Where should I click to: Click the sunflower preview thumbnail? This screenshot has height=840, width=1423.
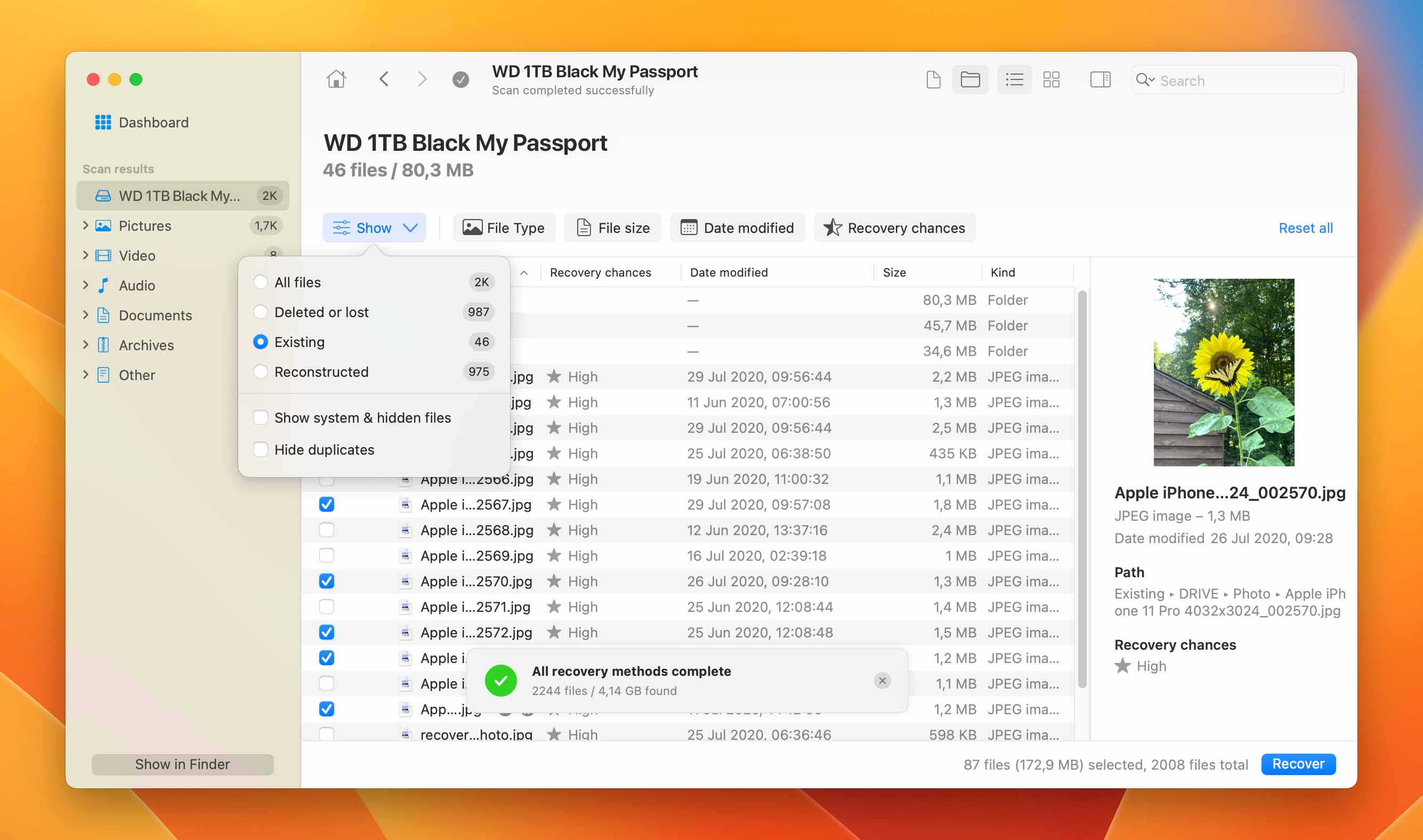point(1224,373)
